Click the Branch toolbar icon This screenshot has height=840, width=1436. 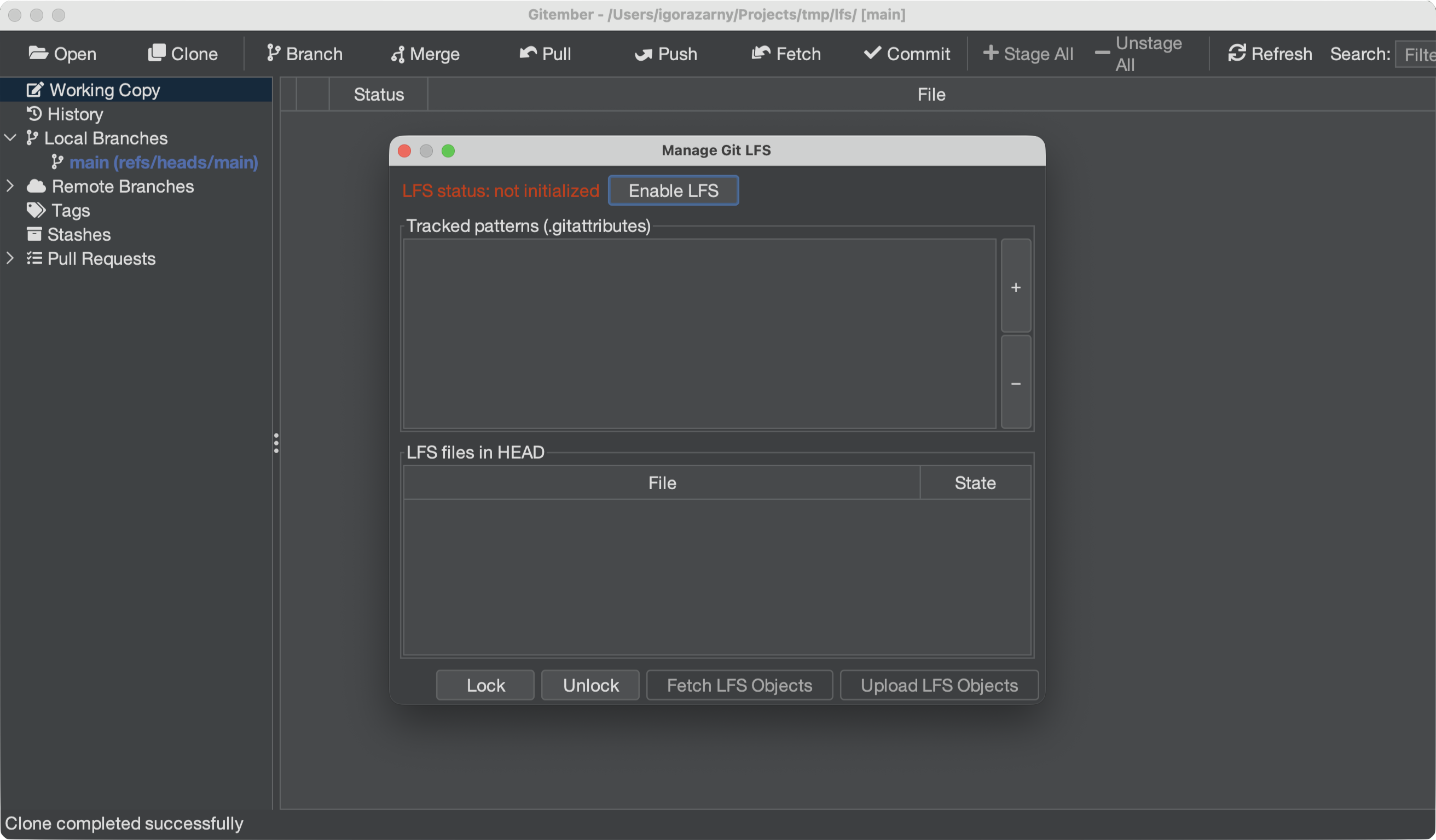pyautogui.click(x=274, y=53)
